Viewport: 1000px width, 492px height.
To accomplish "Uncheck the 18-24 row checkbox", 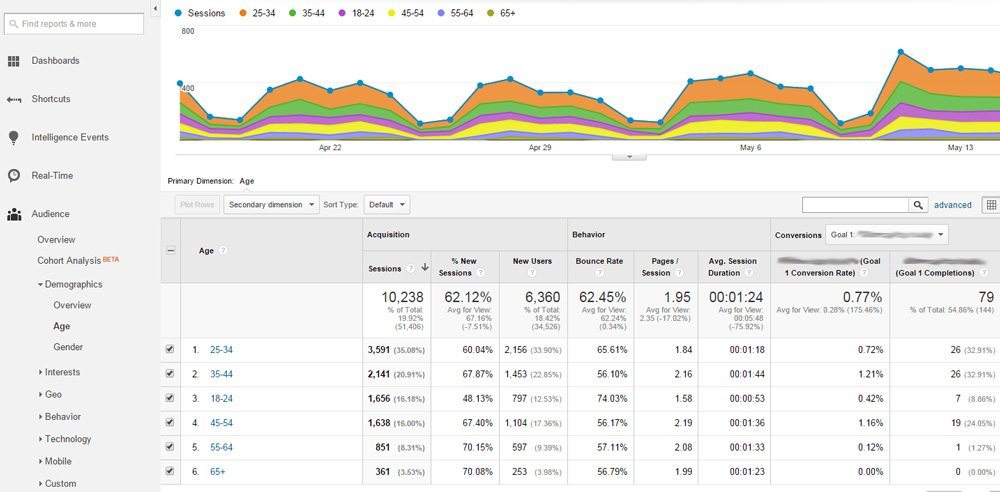I will (x=170, y=398).
